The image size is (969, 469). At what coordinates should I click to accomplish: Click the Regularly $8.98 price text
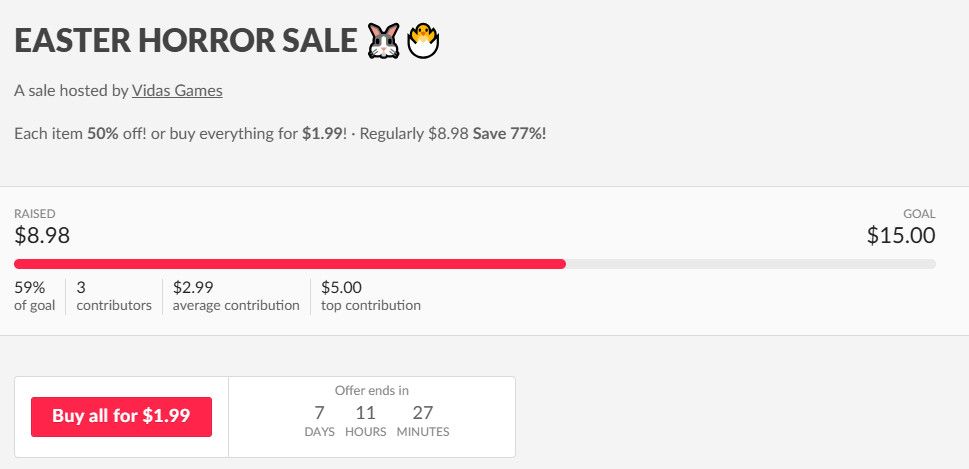(414, 134)
